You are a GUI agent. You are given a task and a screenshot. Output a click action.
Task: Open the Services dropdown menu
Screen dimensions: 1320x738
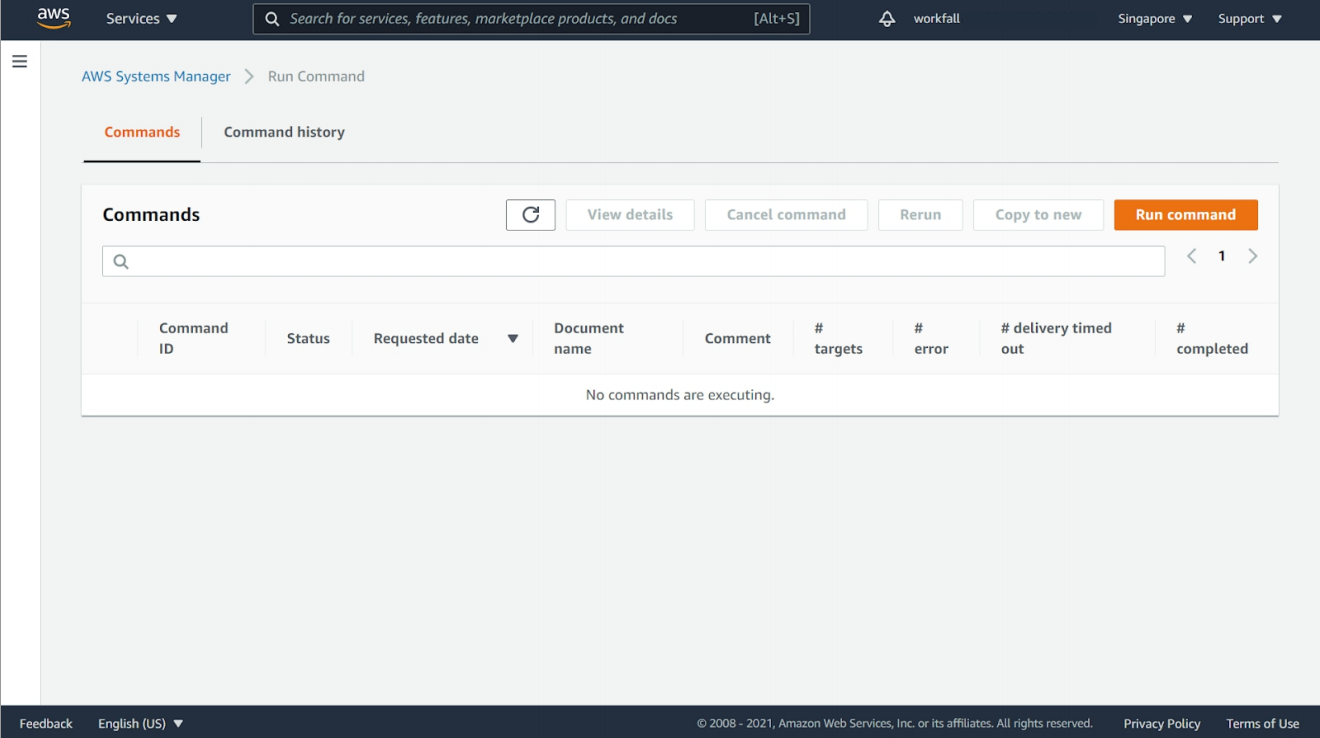coord(142,19)
